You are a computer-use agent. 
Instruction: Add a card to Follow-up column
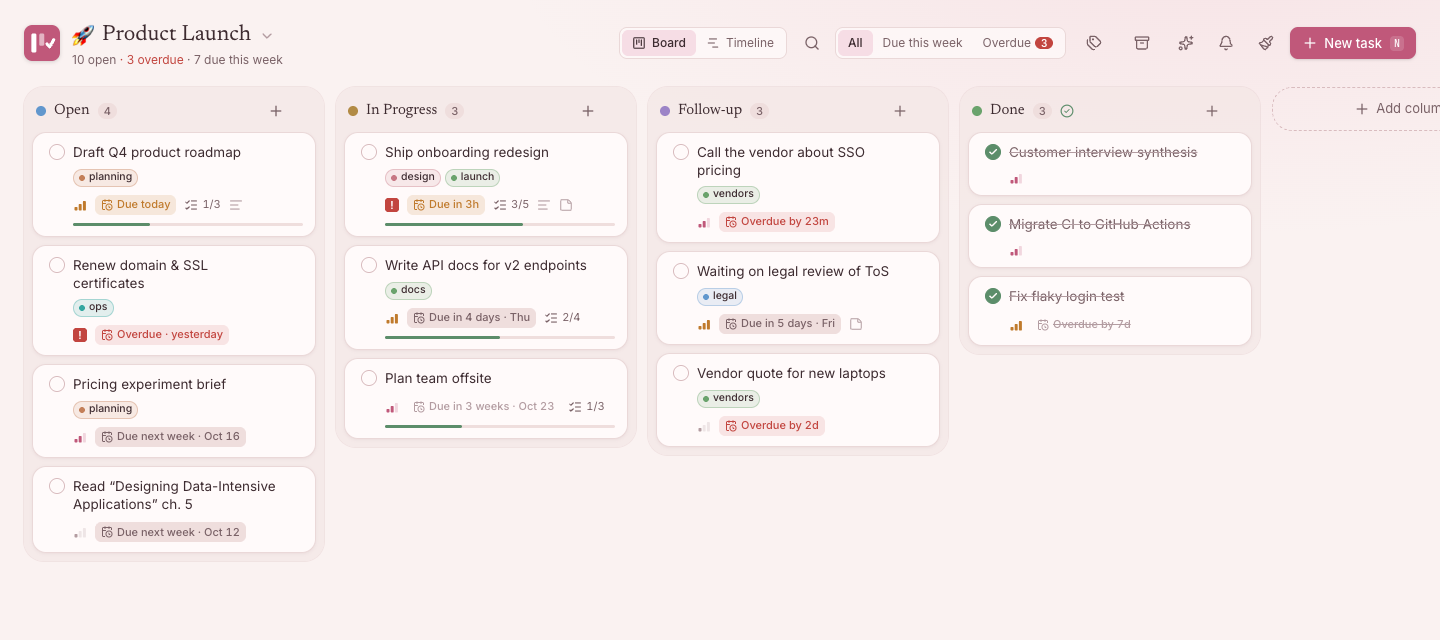(x=900, y=111)
